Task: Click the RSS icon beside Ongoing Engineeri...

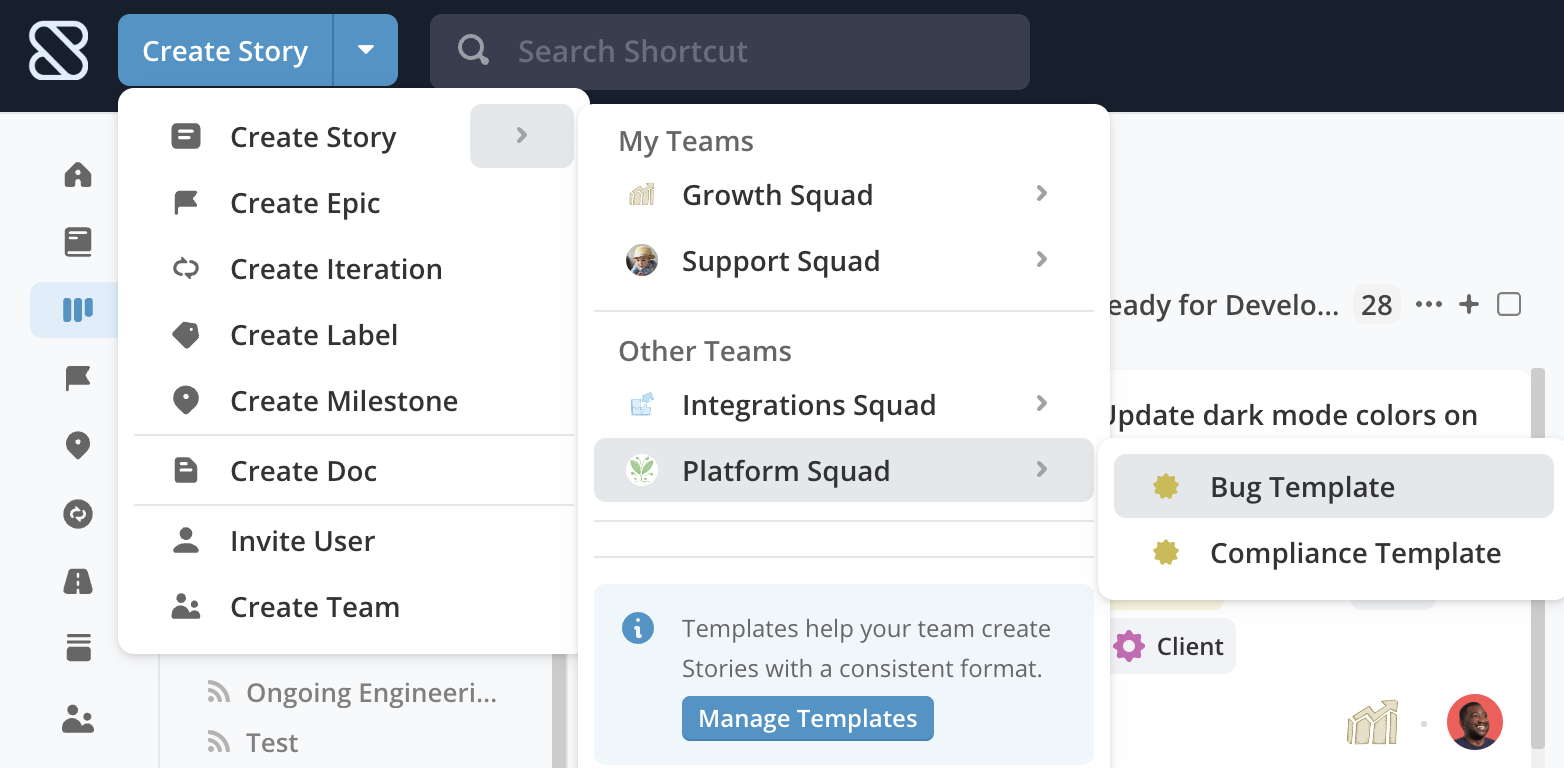Action: point(218,692)
